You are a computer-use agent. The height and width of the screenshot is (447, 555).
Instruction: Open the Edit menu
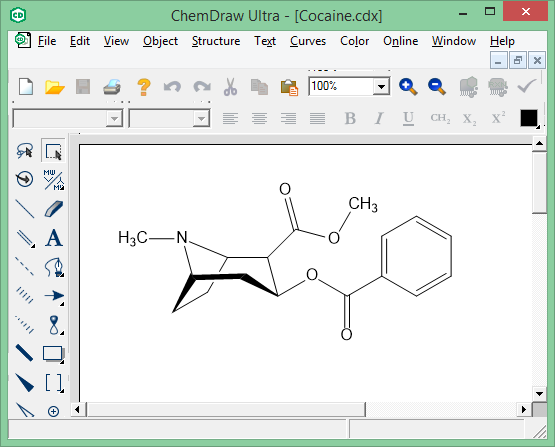coord(80,41)
